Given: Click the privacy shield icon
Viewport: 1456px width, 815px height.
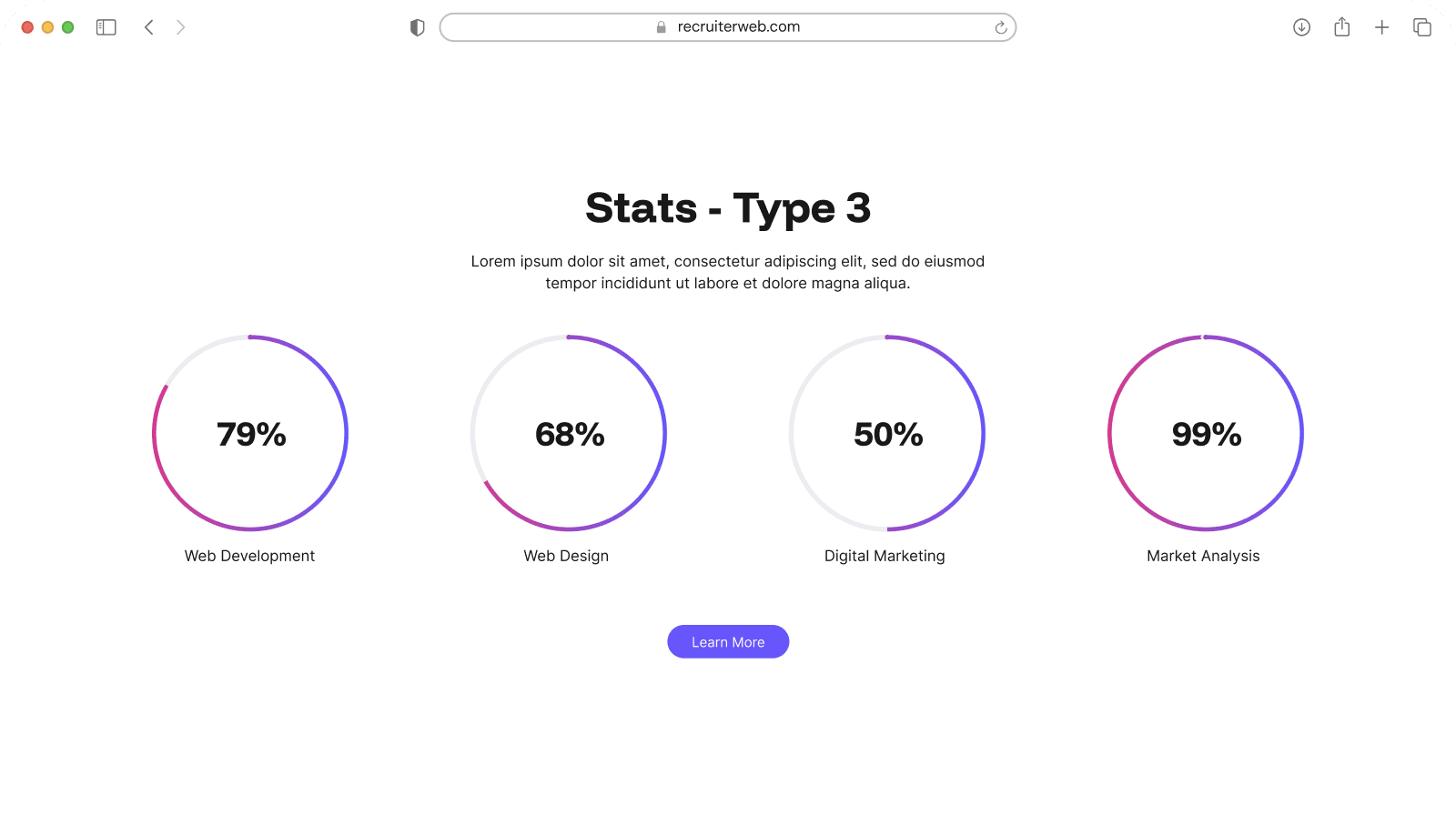Looking at the screenshot, I should coord(417,26).
